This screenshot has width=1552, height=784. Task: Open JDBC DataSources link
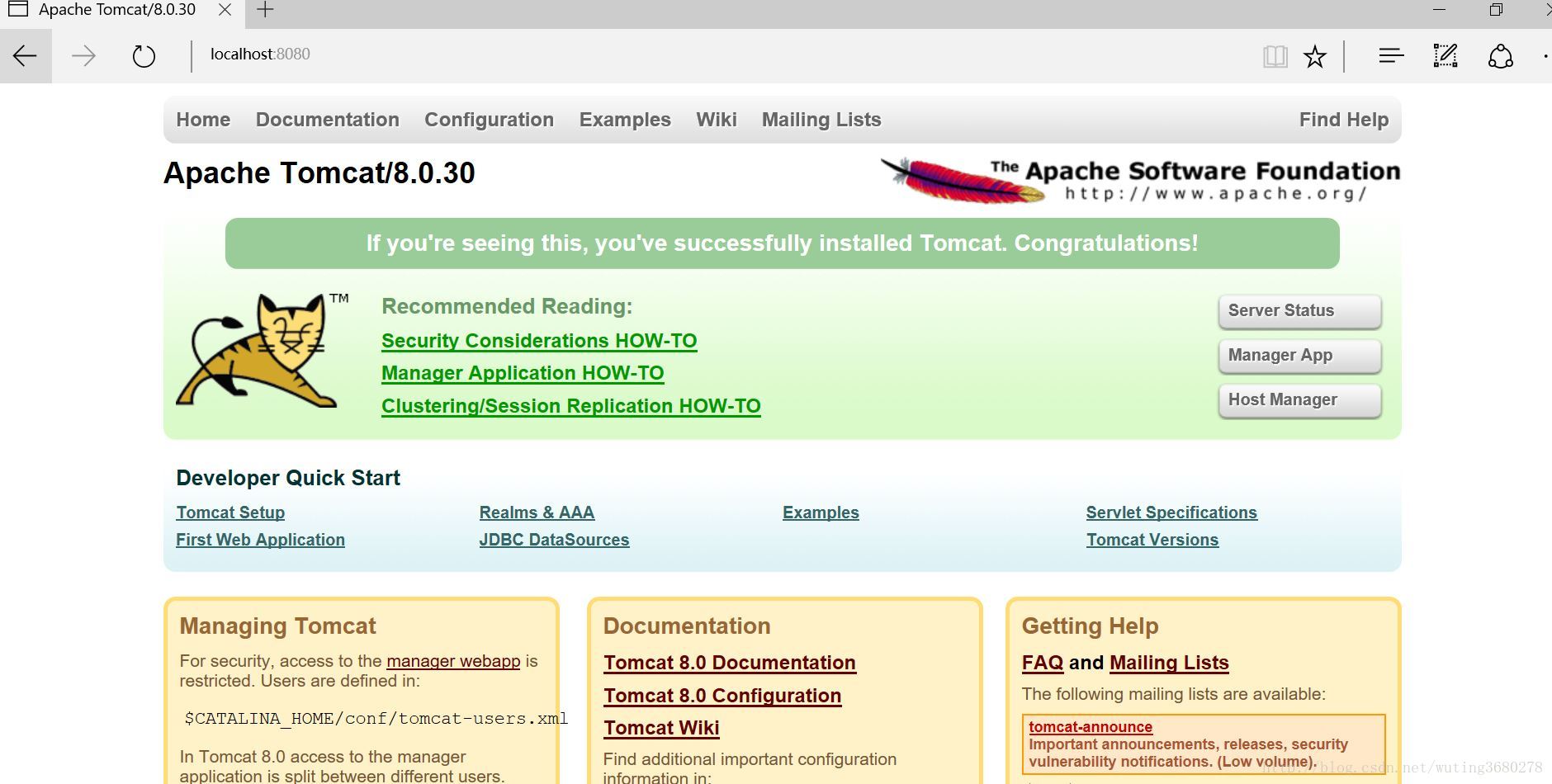pyautogui.click(x=554, y=540)
